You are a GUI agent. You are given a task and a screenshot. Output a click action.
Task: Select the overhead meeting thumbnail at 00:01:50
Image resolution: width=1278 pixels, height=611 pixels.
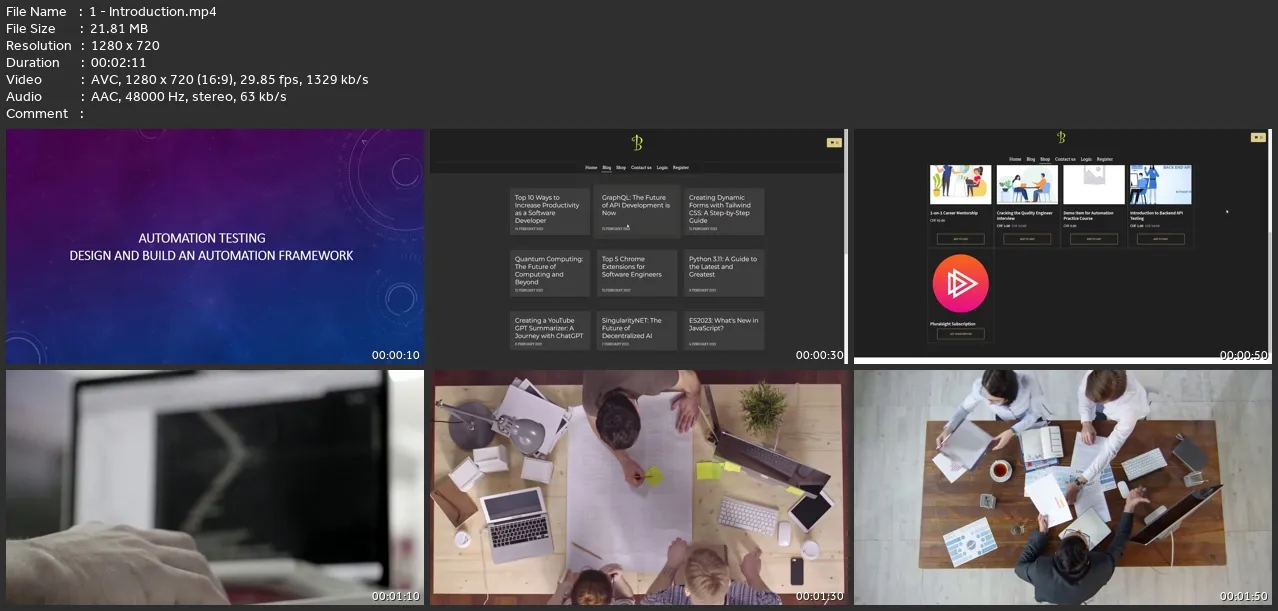[x=1063, y=488]
